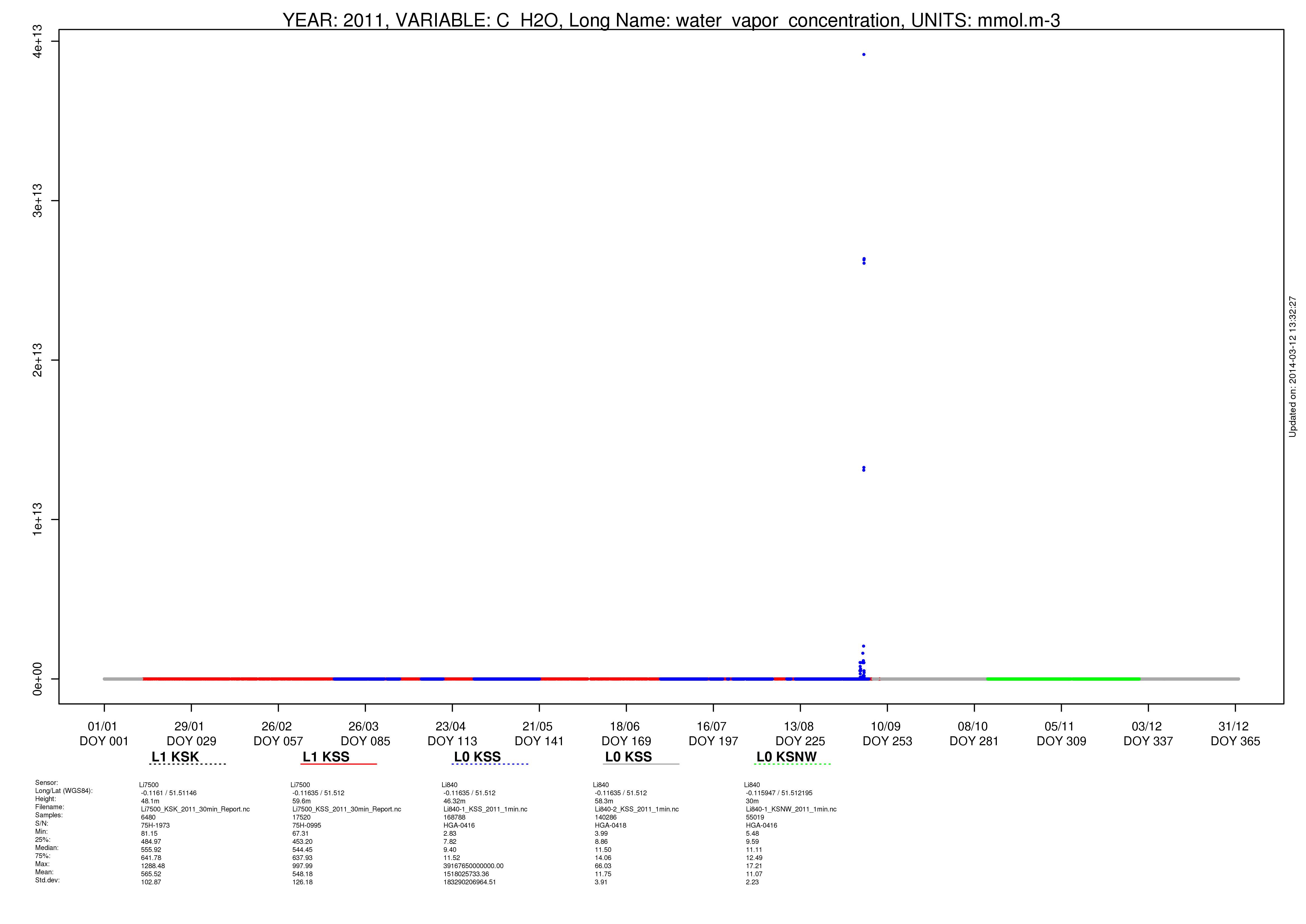Select the 18/06 date label on x-axis
The height and width of the screenshot is (924, 1306).
(x=625, y=727)
